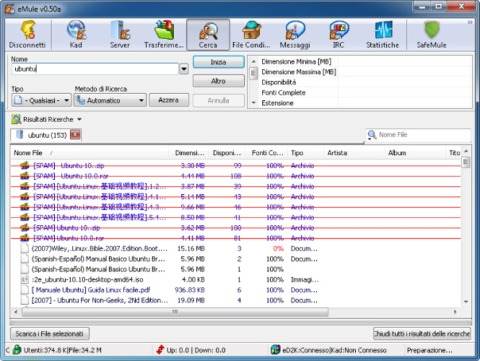The height and width of the screenshot is (361, 480).
Task: Click the Dimensione Minima [MB] option
Action: (x=296, y=62)
